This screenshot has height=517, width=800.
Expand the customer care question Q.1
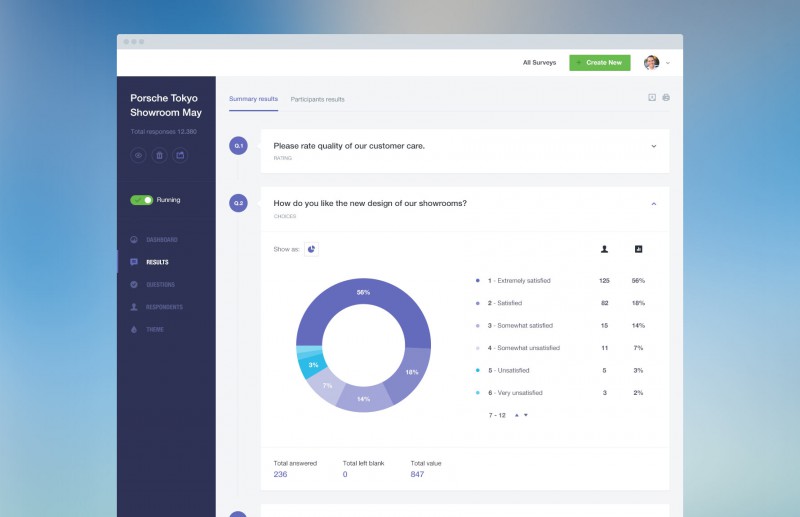coord(654,146)
